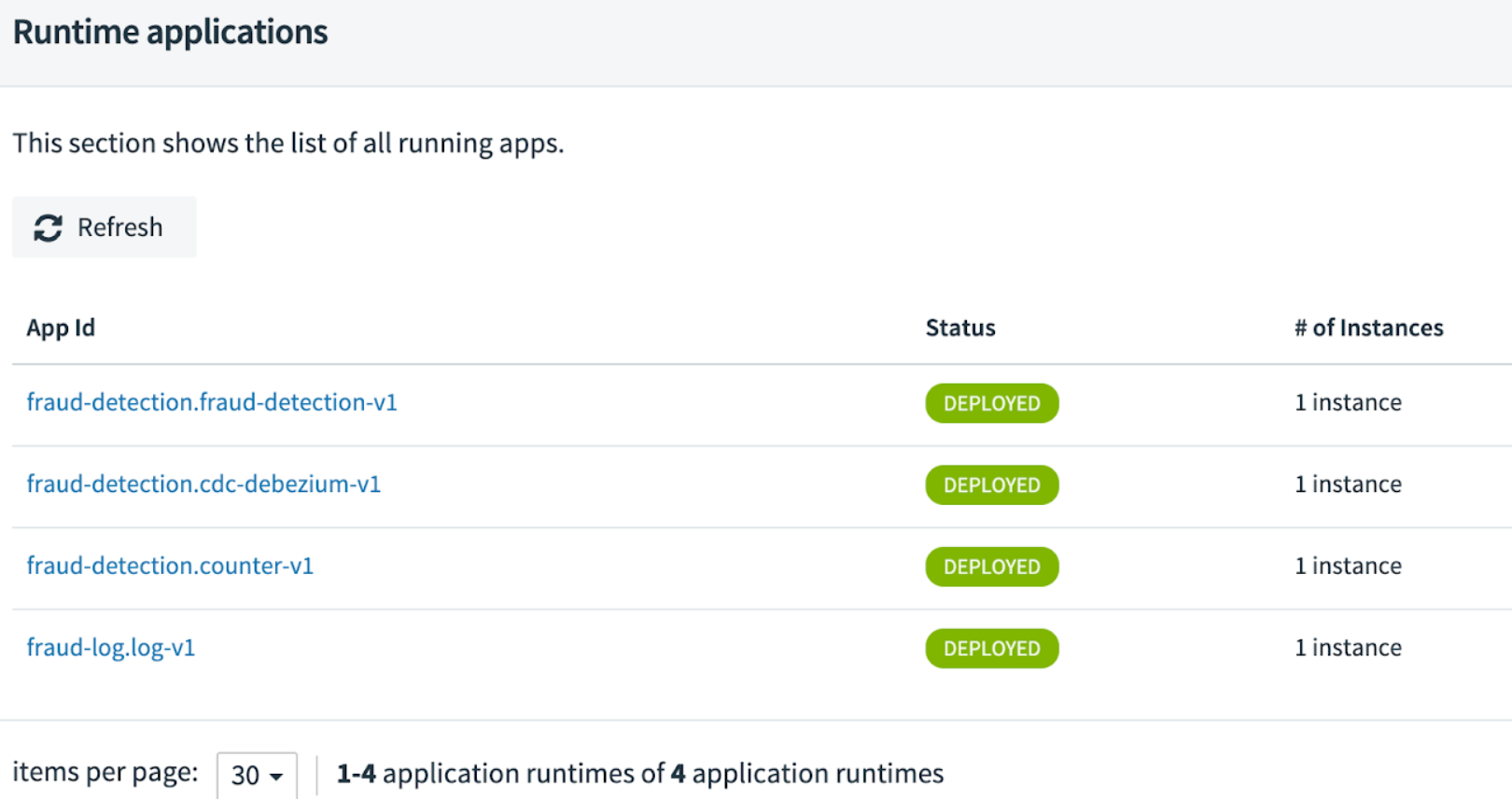Open fraud-detection.cdc-debezium-v1 app link
The width and height of the screenshot is (1512, 799).
[203, 484]
